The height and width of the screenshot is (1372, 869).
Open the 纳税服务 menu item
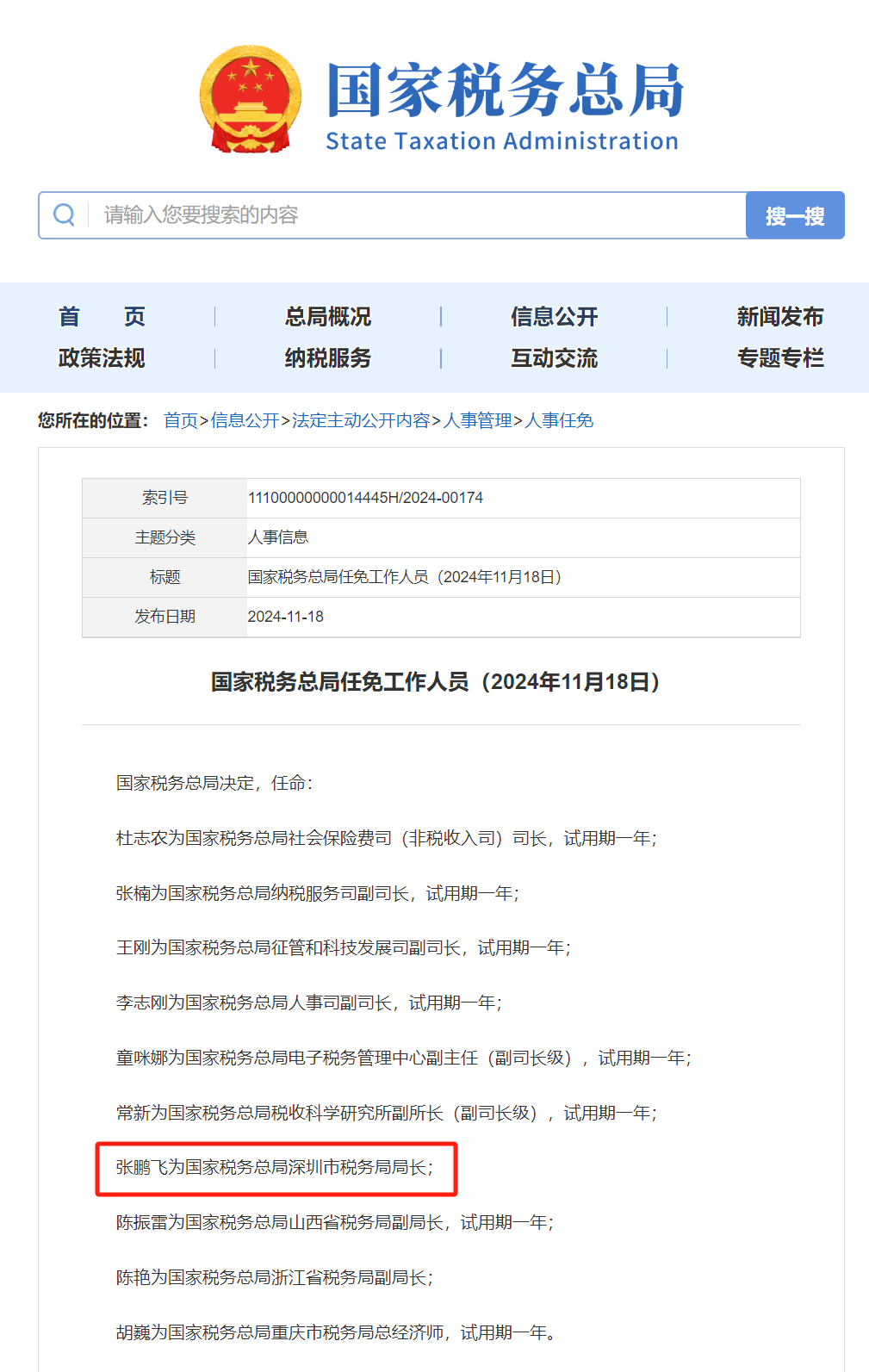pyautogui.click(x=328, y=358)
